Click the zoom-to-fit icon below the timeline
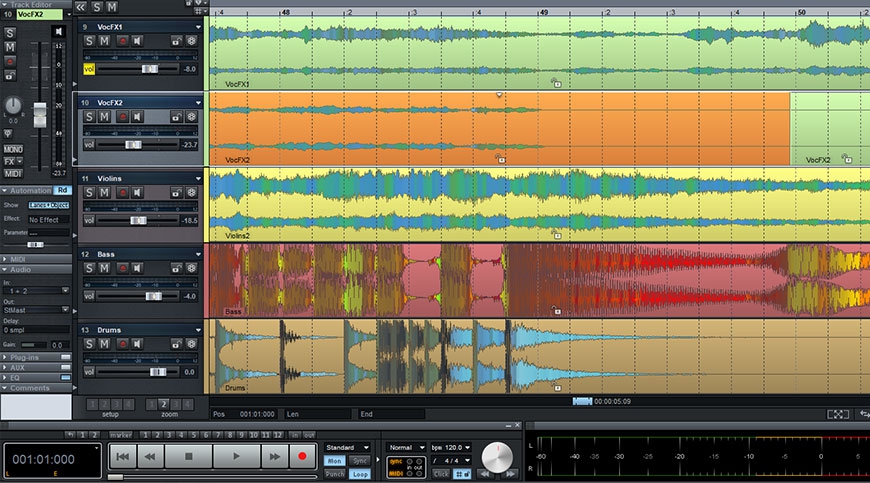This screenshot has height=483, width=870. (838, 414)
